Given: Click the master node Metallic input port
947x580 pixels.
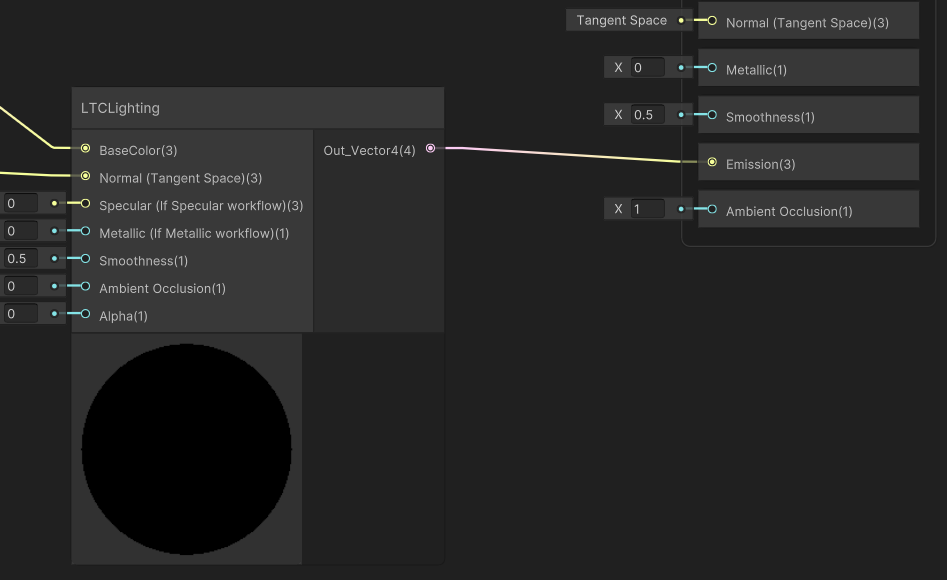Looking at the screenshot, I should tap(712, 68).
